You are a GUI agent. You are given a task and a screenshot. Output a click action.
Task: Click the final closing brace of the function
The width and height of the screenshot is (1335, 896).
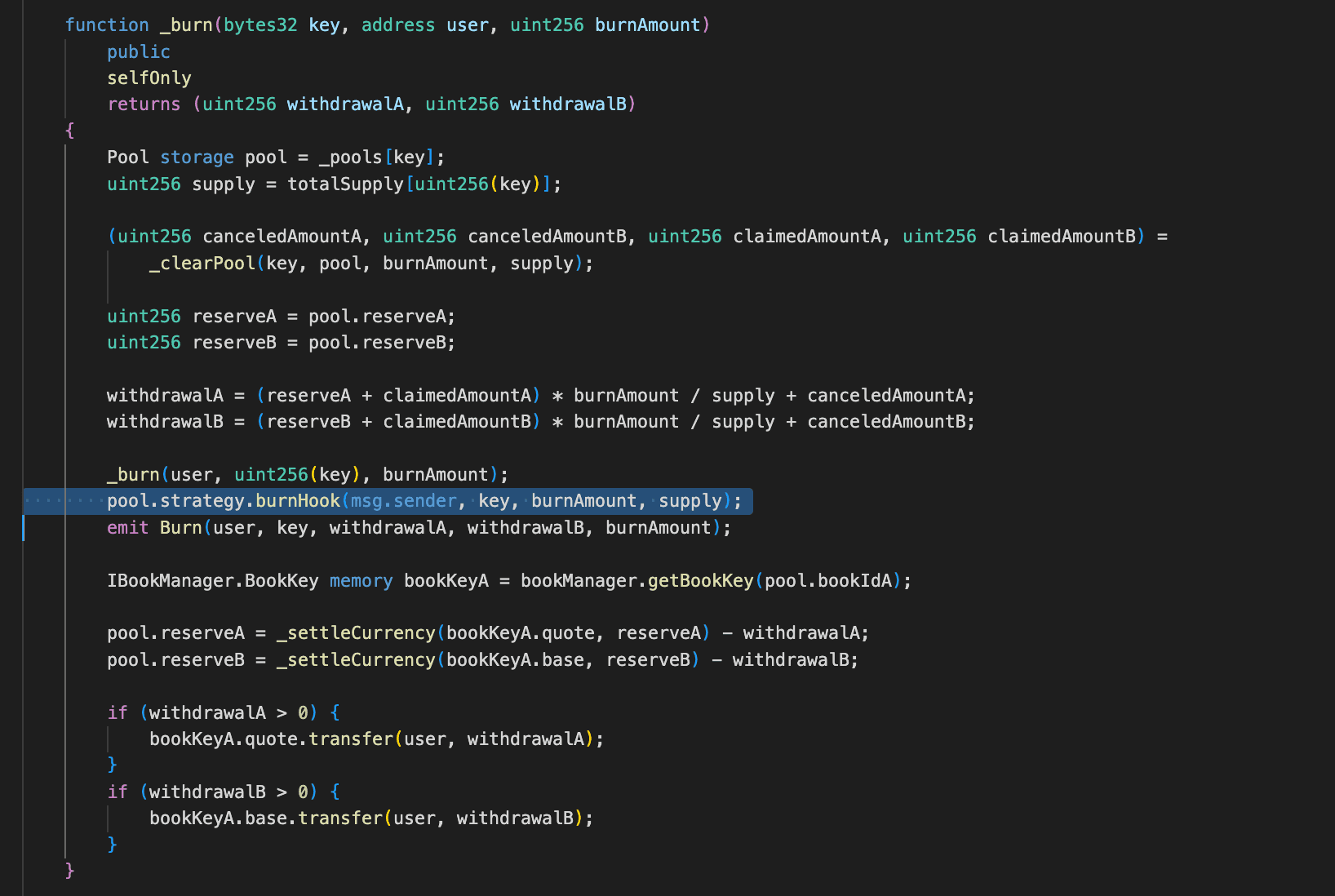tap(70, 871)
